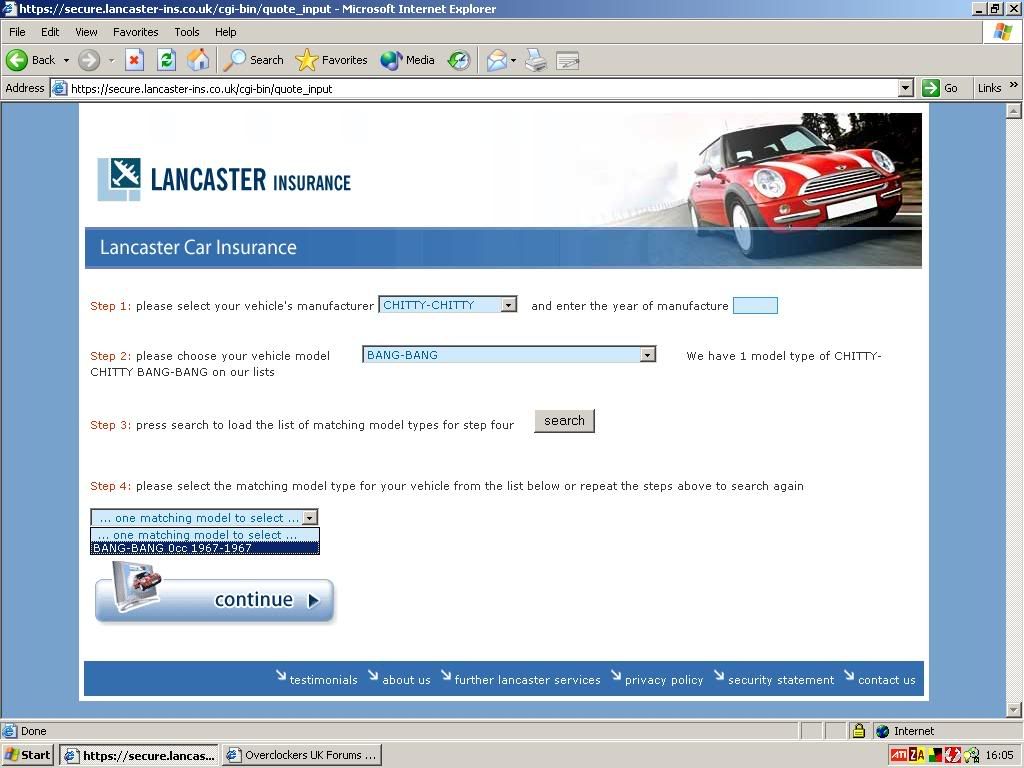Viewport: 1024px width, 768px height.
Task: Click the History clock icon
Action: click(x=458, y=60)
